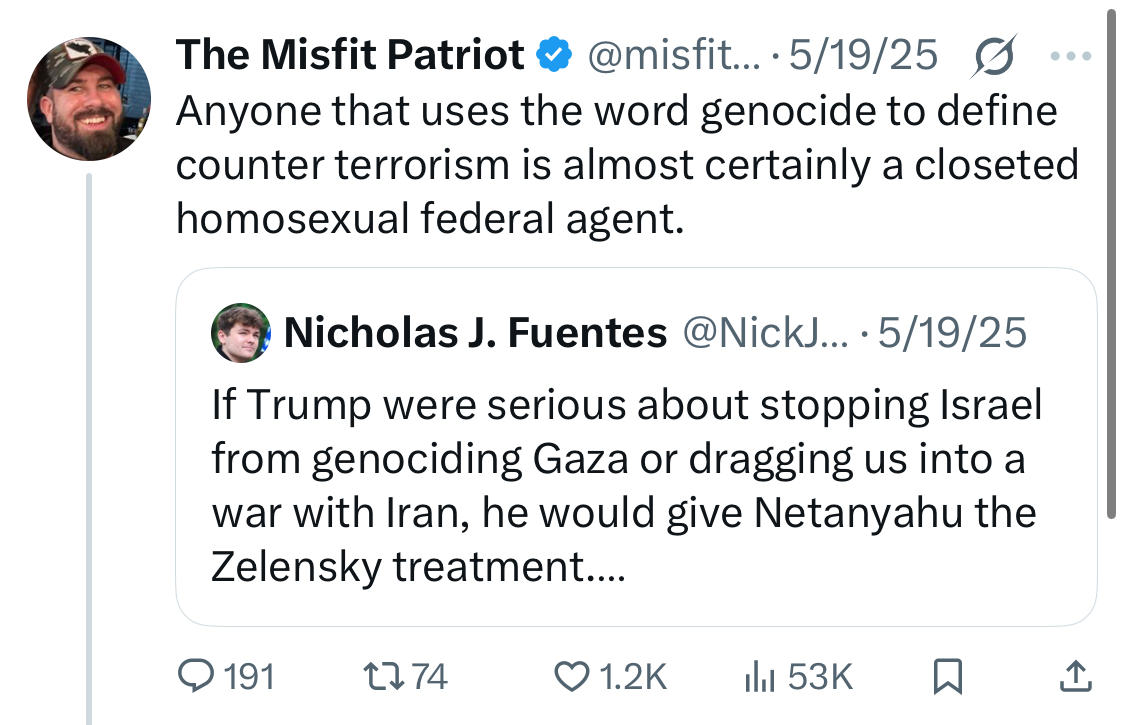Like the post with heart icon
This screenshot has width=1125, height=725.
[x=571, y=676]
